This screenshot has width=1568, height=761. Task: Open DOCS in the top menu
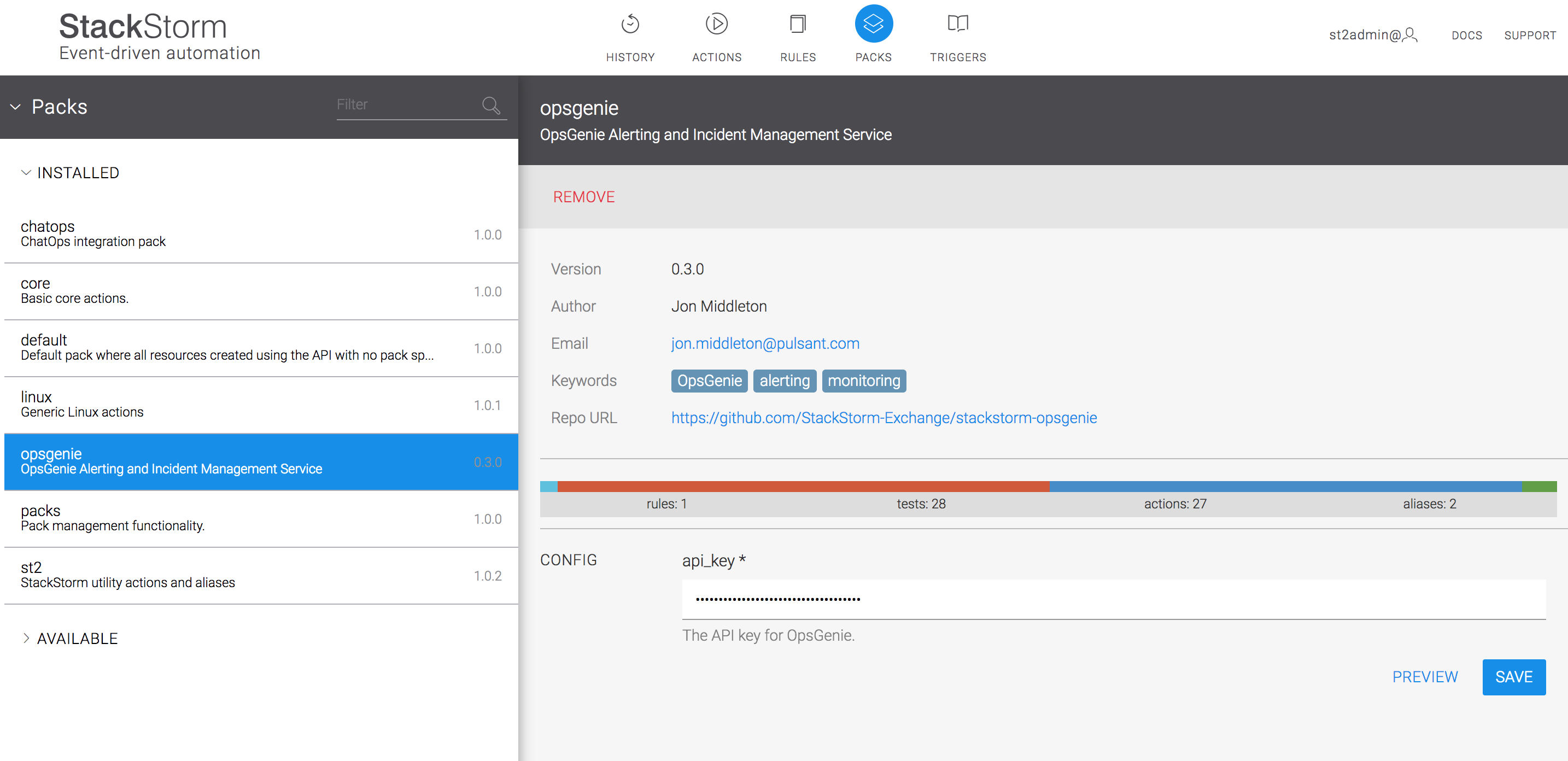pos(1466,36)
